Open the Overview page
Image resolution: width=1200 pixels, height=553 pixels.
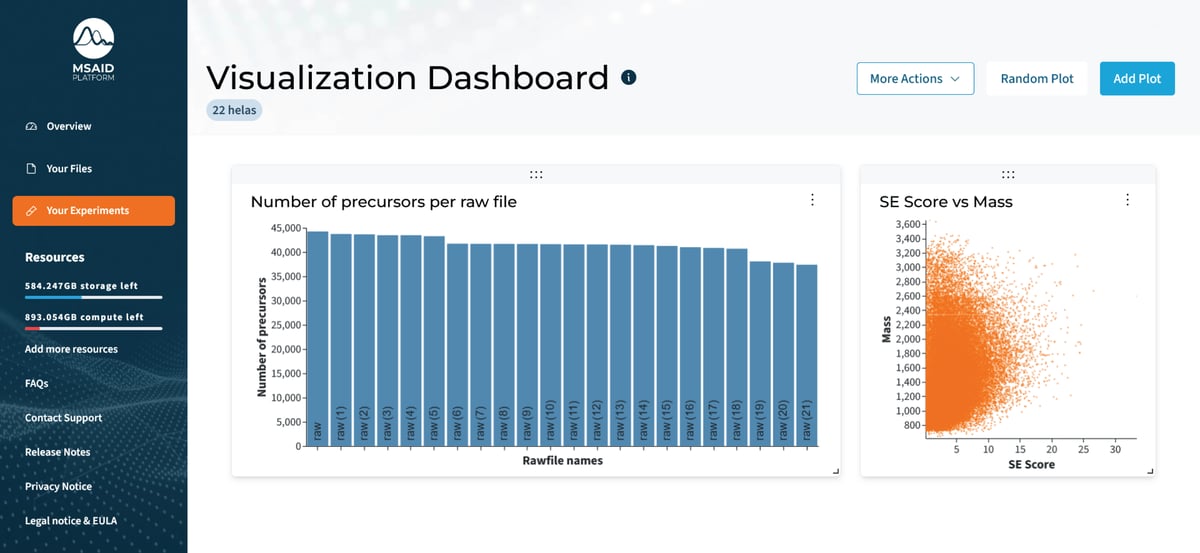click(x=68, y=126)
